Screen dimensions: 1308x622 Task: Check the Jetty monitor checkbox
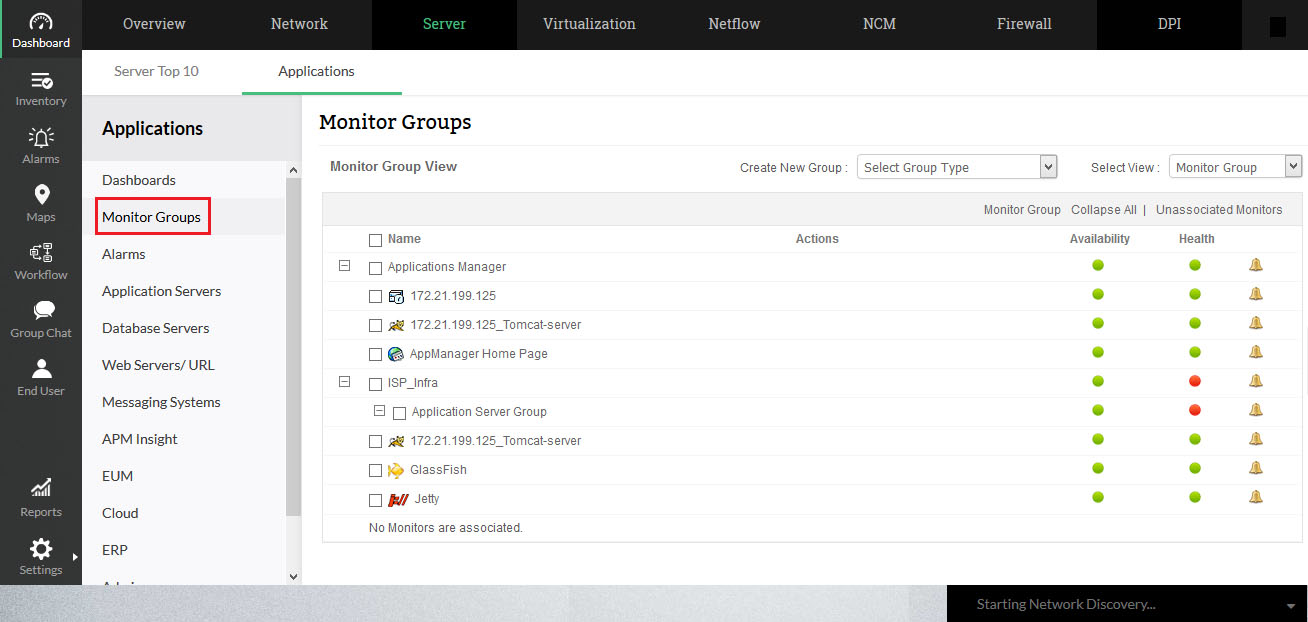[376, 500]
